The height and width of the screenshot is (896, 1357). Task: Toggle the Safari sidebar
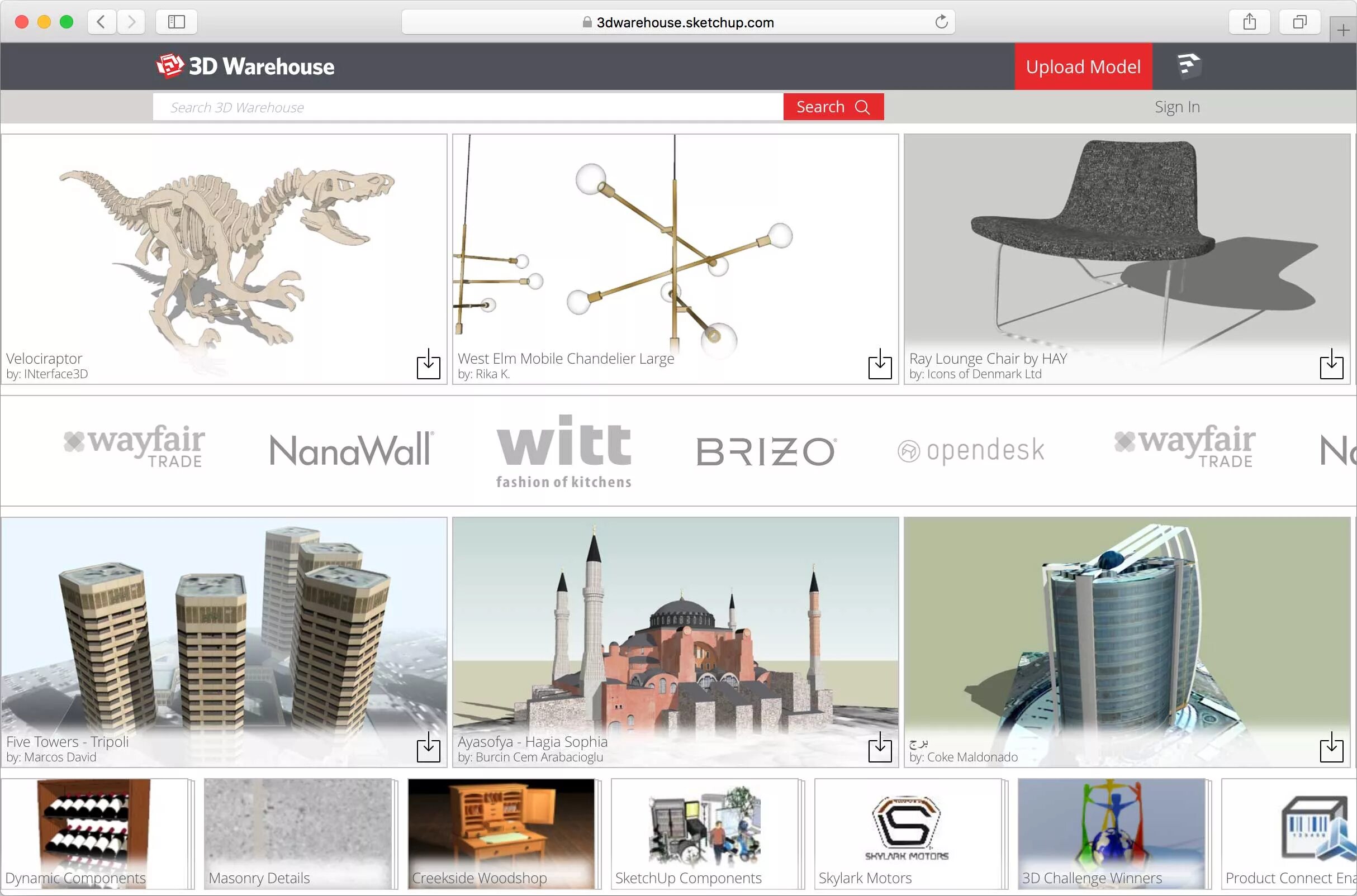click(x=176, y=22)
